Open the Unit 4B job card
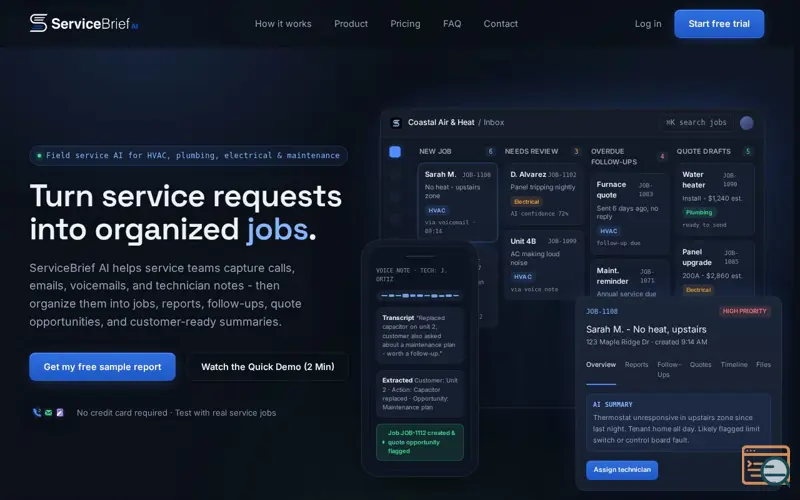This screenshot has width=800, height=500. point(543,265)
